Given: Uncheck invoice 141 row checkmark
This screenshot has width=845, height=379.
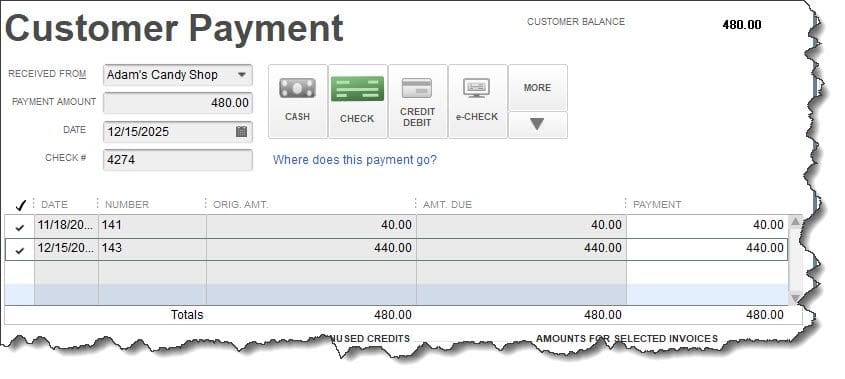Looking at the screenshot, I should tap(20, 228).
